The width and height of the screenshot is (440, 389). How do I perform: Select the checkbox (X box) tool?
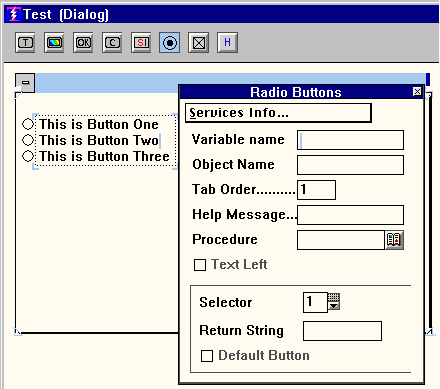click(x=199, y=43)
